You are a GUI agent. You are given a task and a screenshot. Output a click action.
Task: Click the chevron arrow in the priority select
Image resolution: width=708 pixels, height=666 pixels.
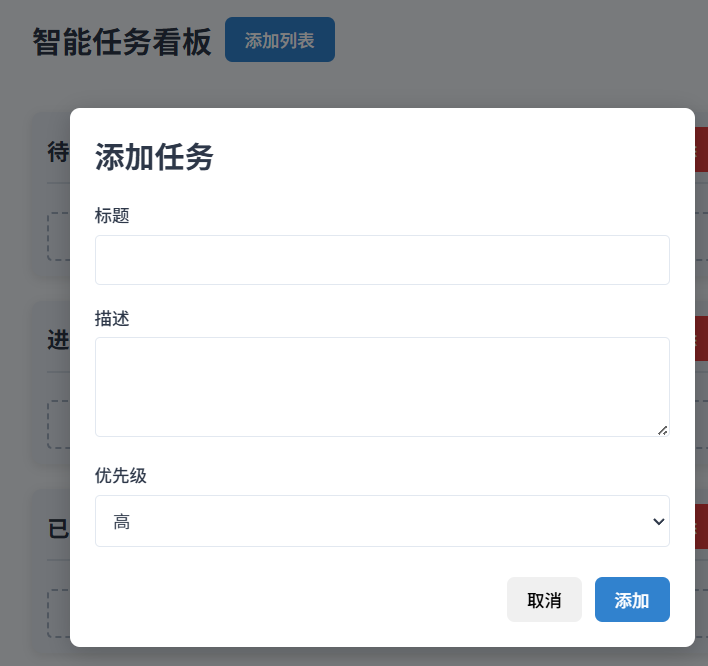click(658, 521)
